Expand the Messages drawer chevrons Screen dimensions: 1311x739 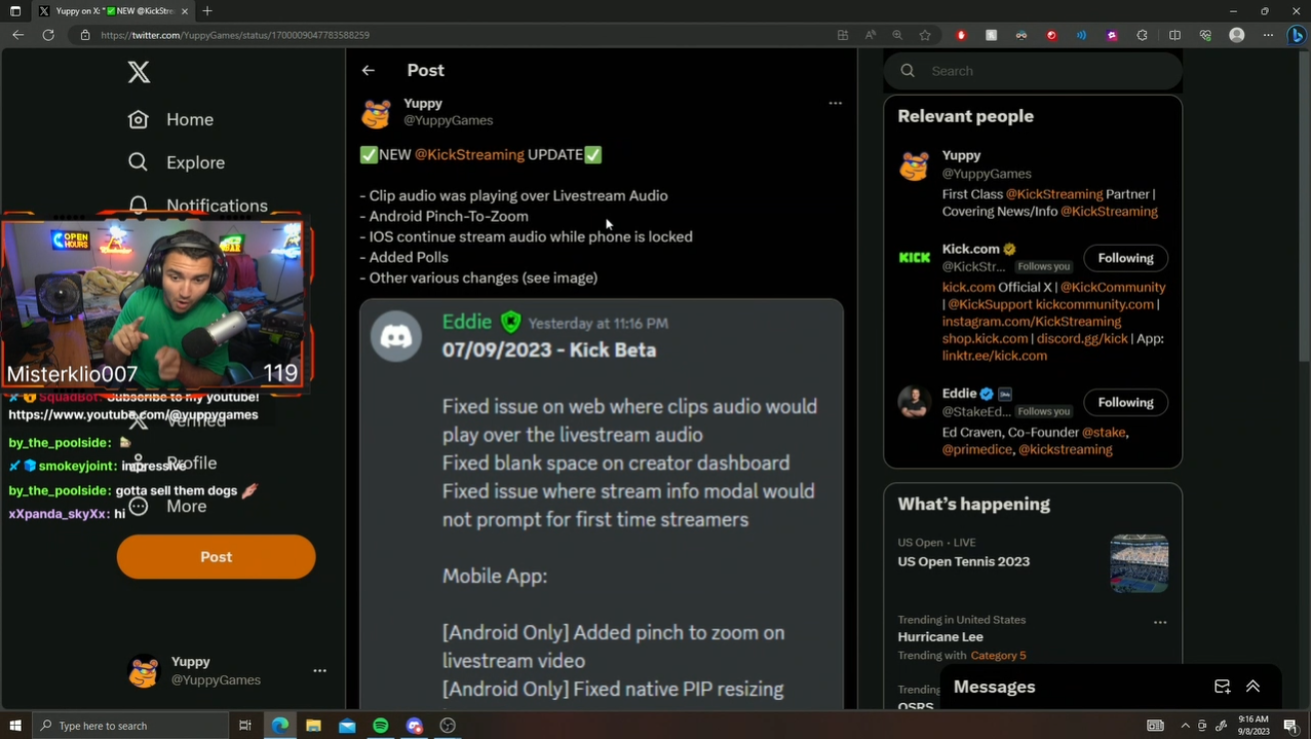(1253, 686)
